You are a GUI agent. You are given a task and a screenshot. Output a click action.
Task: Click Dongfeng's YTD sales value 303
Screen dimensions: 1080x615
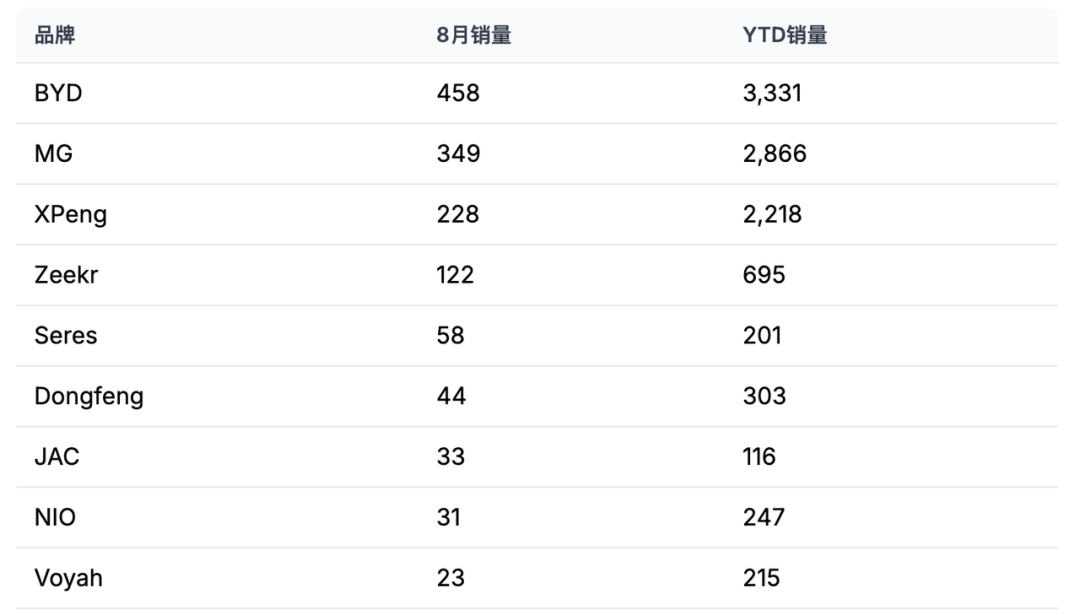tap(764, 396)
